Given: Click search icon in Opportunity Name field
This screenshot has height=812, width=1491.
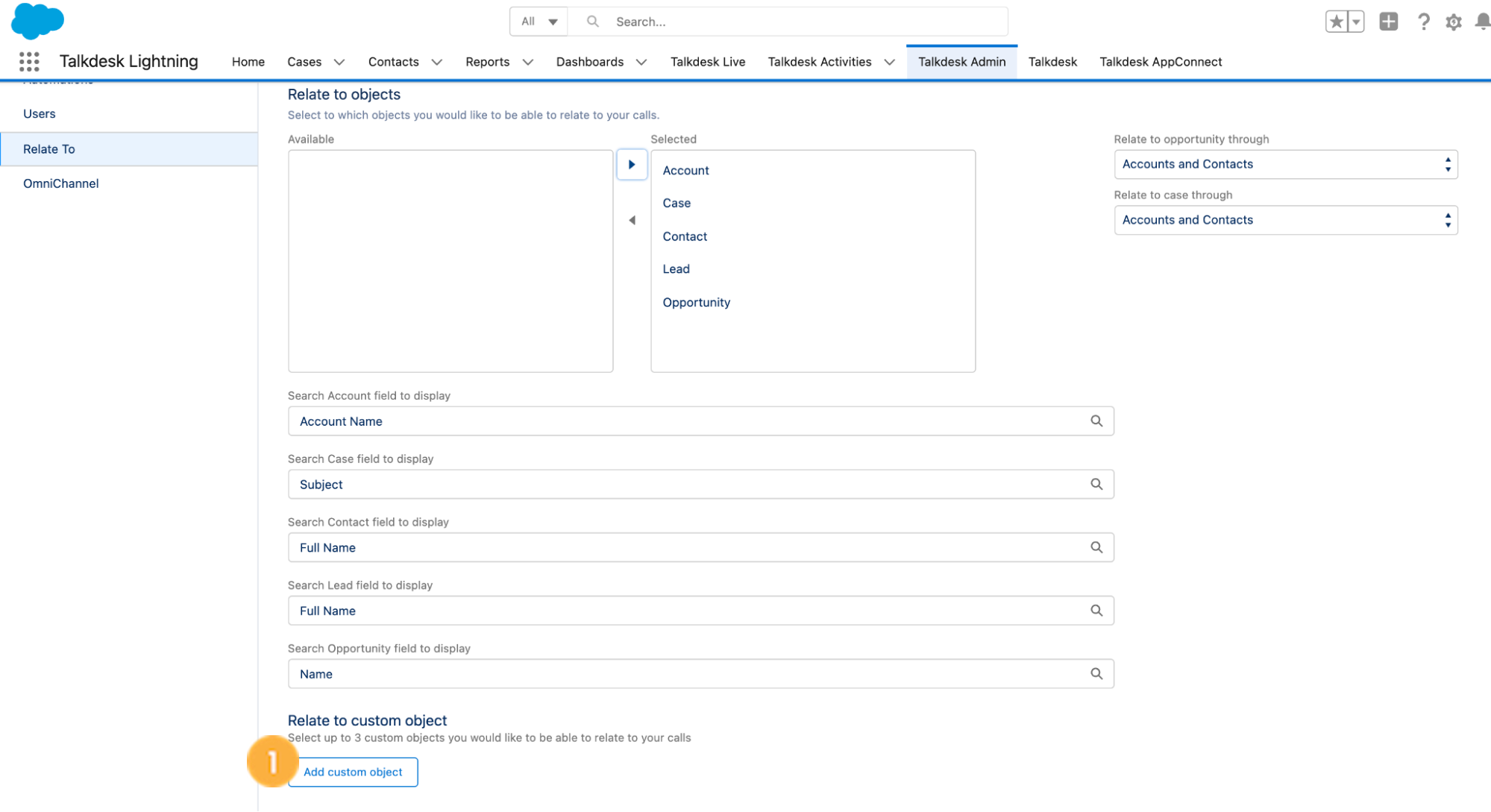Looking at the screenshot, I should click(x=1096, y=674).
